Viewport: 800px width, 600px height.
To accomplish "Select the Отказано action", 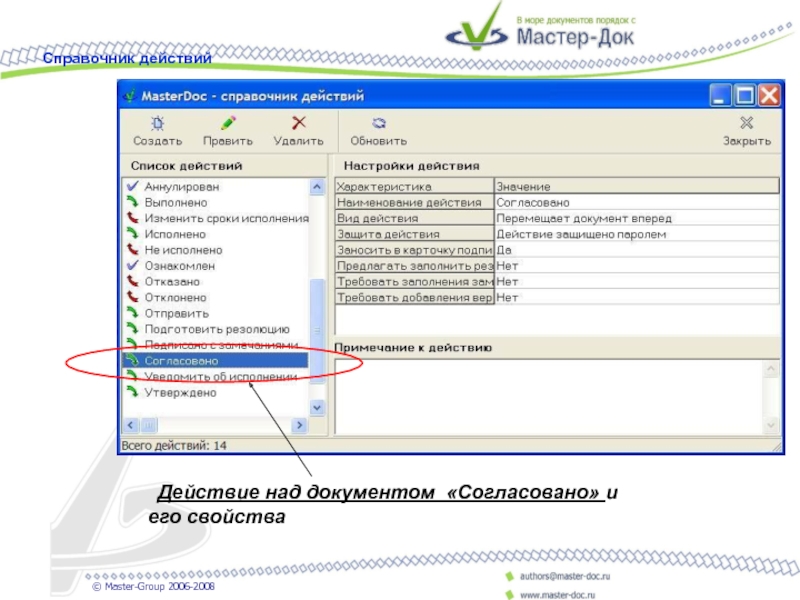I will pyautogui.click(x=172, y=282).
